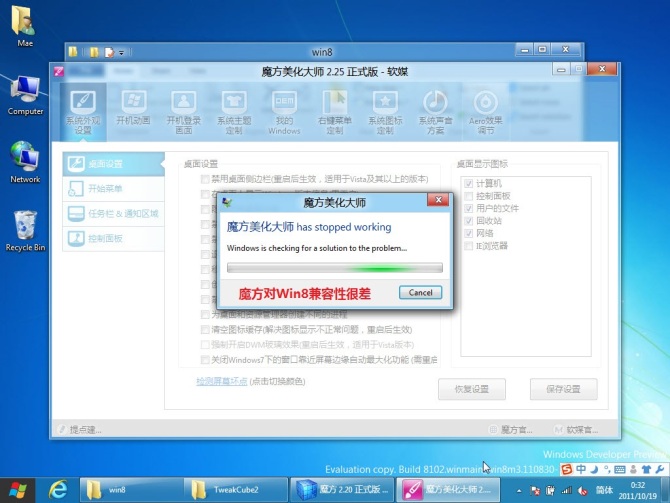Click the folder icon in win8 window title bar
The height and width of the screenshot is (503, 670).
73,52
